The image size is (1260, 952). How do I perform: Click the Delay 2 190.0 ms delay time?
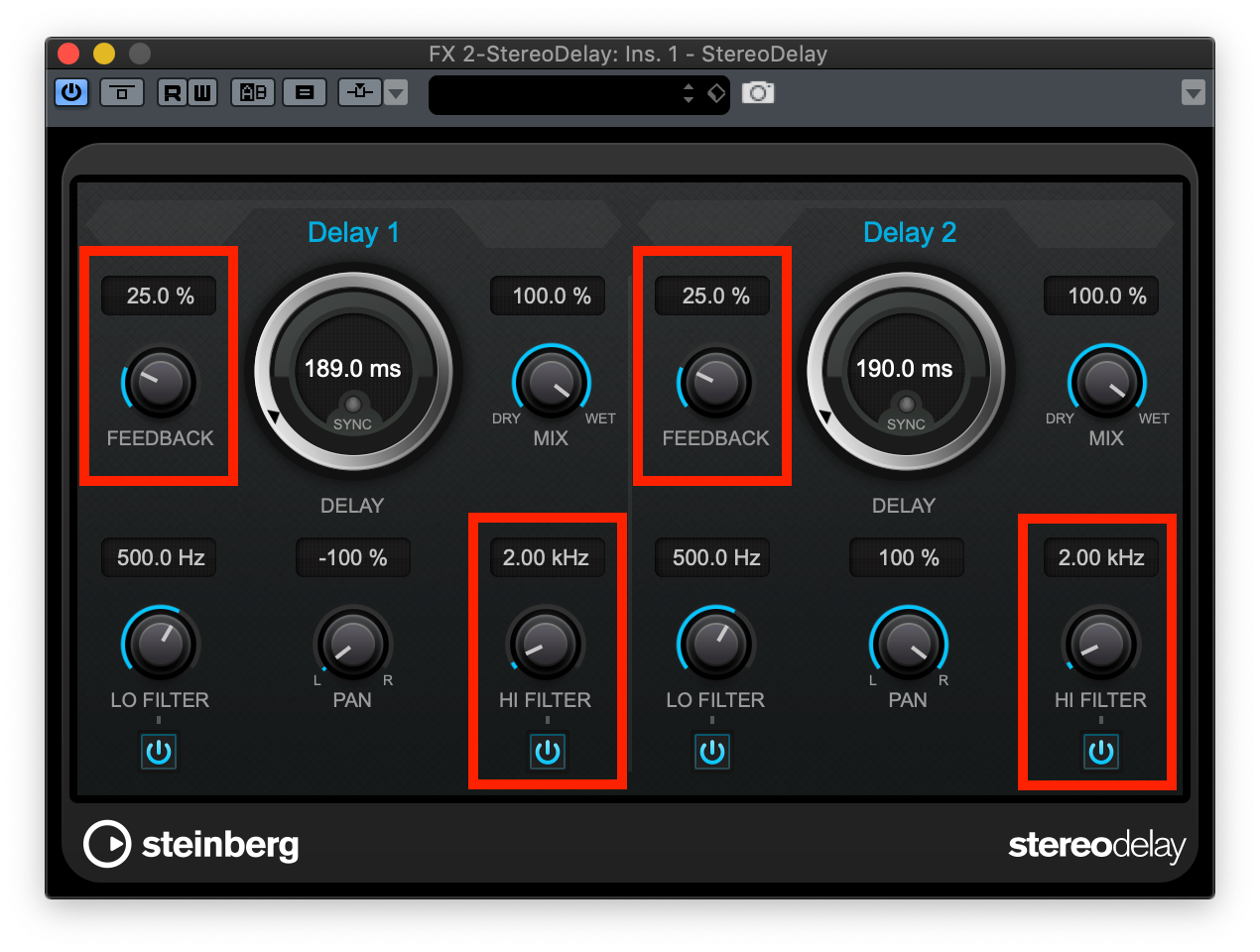click(x=904, y=369)
